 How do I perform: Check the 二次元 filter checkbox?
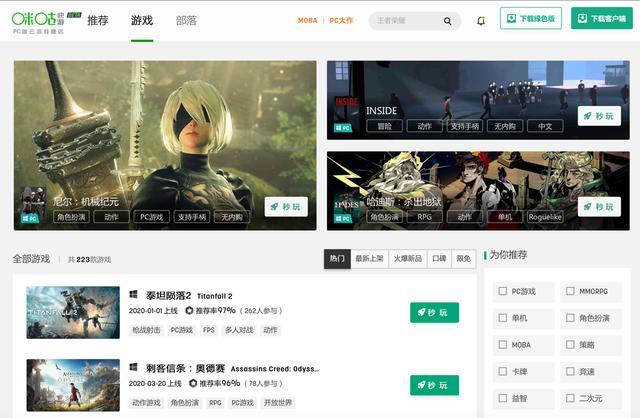570,398
